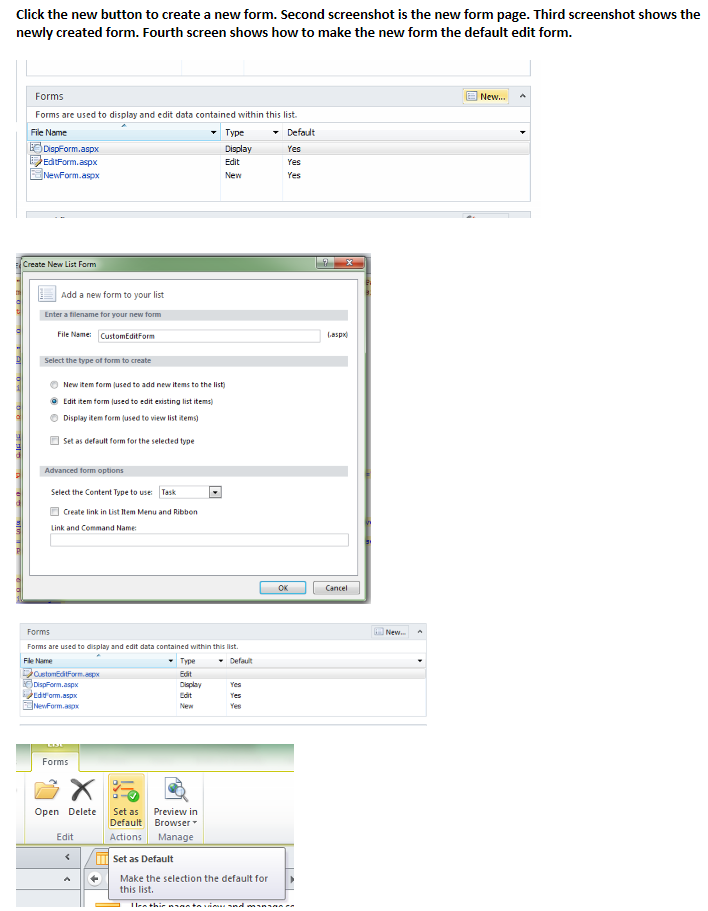Screen dimensions: 708x911
Task: Click the DispForm.aspx file icon in first table
Action: tap(36, 148)
